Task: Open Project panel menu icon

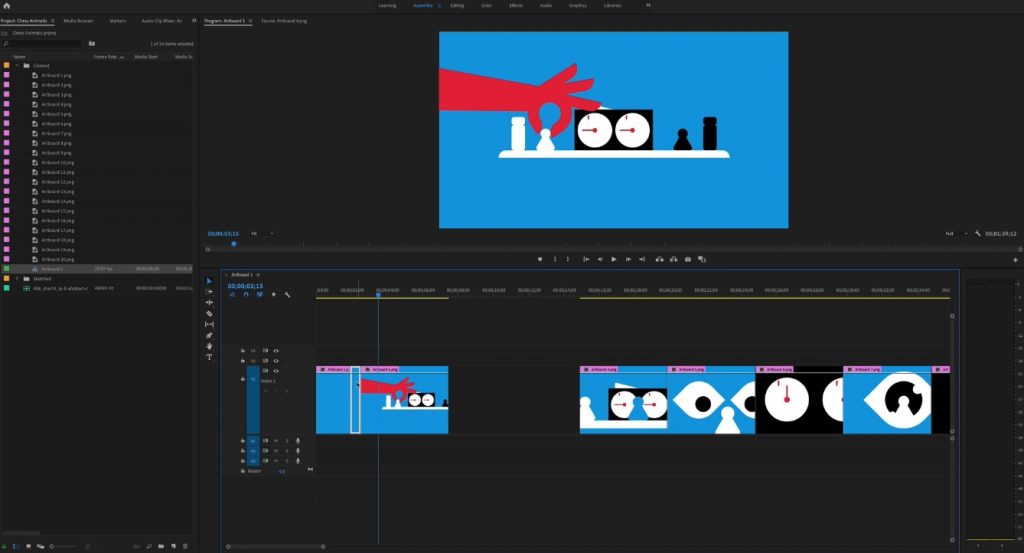Action: [x=53, y=21]
